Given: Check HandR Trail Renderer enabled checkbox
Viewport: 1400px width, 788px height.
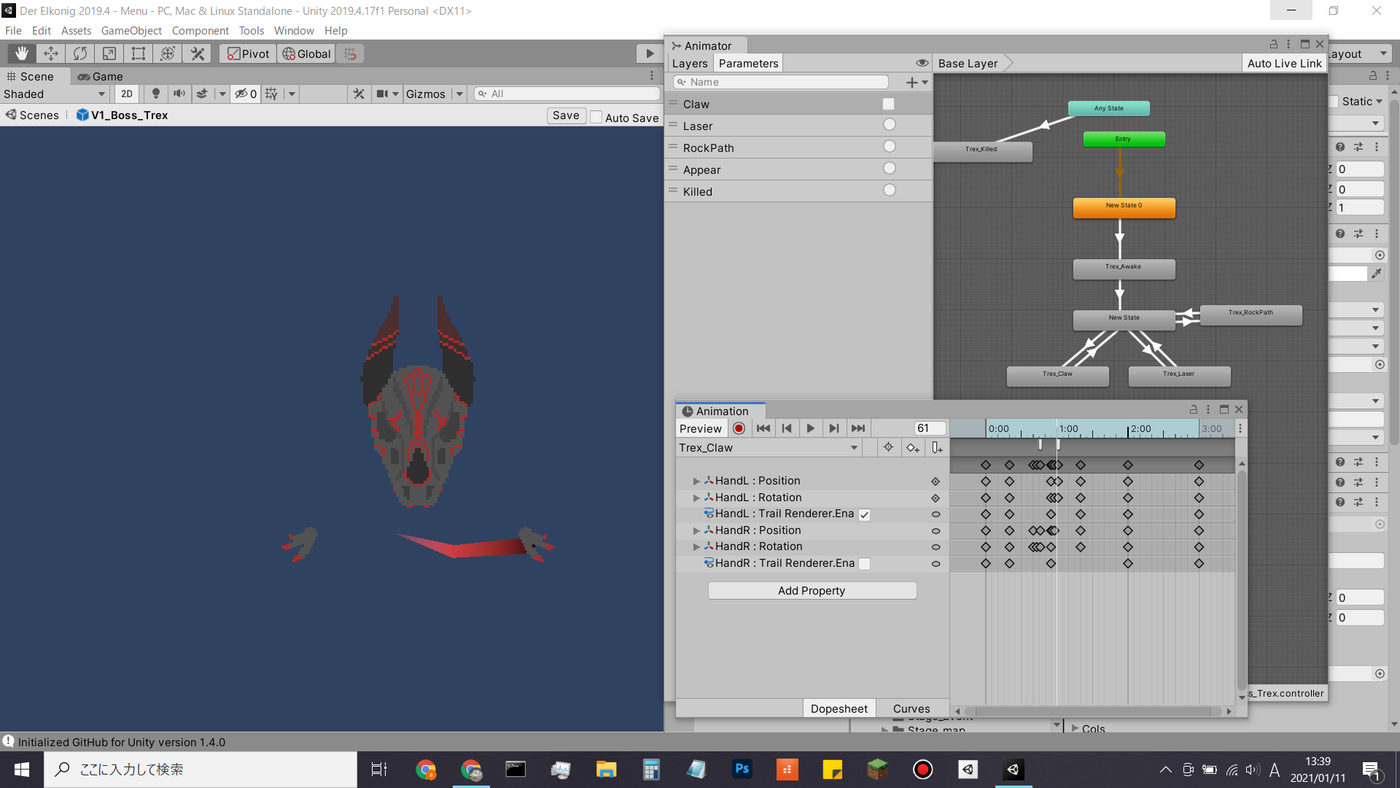Looking at the screenshot, I should coord(864,564).
